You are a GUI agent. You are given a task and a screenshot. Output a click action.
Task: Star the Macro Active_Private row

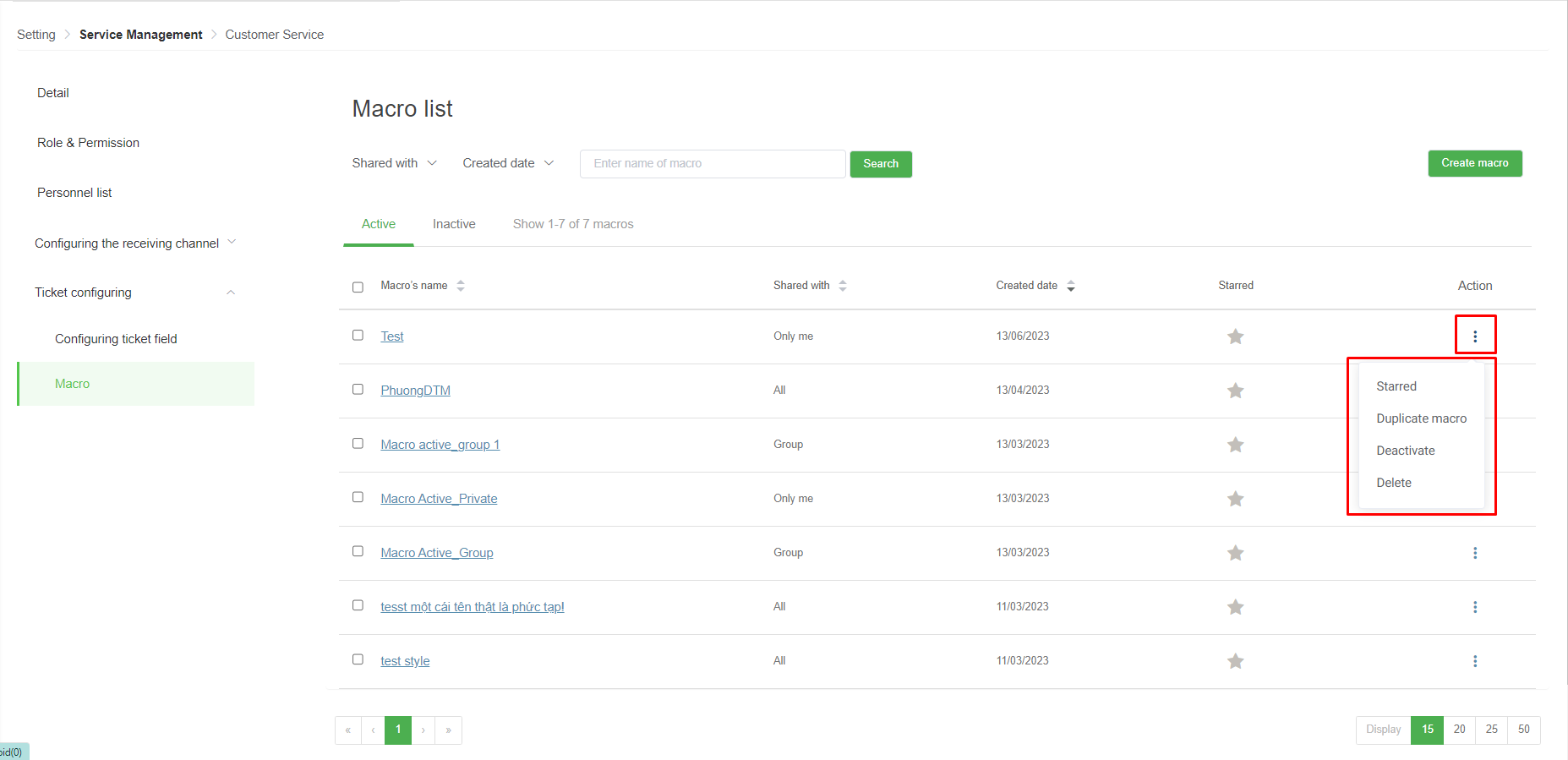point(1235,499)
